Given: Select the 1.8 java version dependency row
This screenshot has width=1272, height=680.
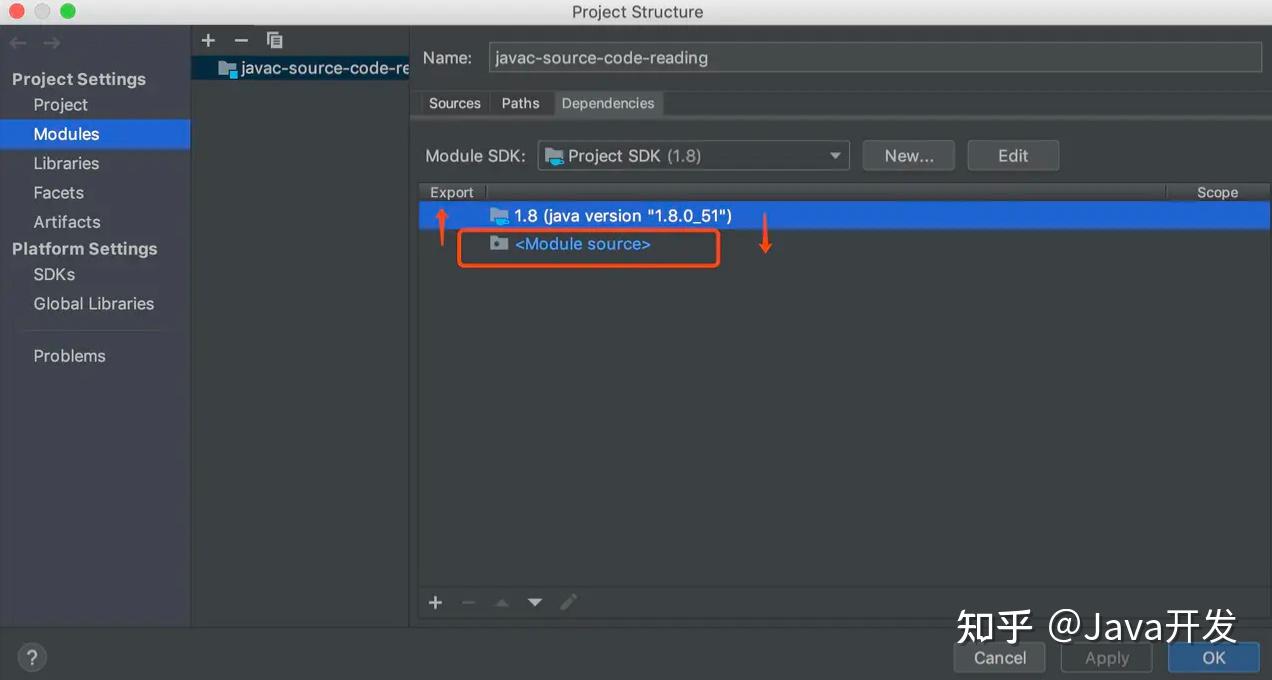Looking at the screenshot, I should (x=844, y=215).
